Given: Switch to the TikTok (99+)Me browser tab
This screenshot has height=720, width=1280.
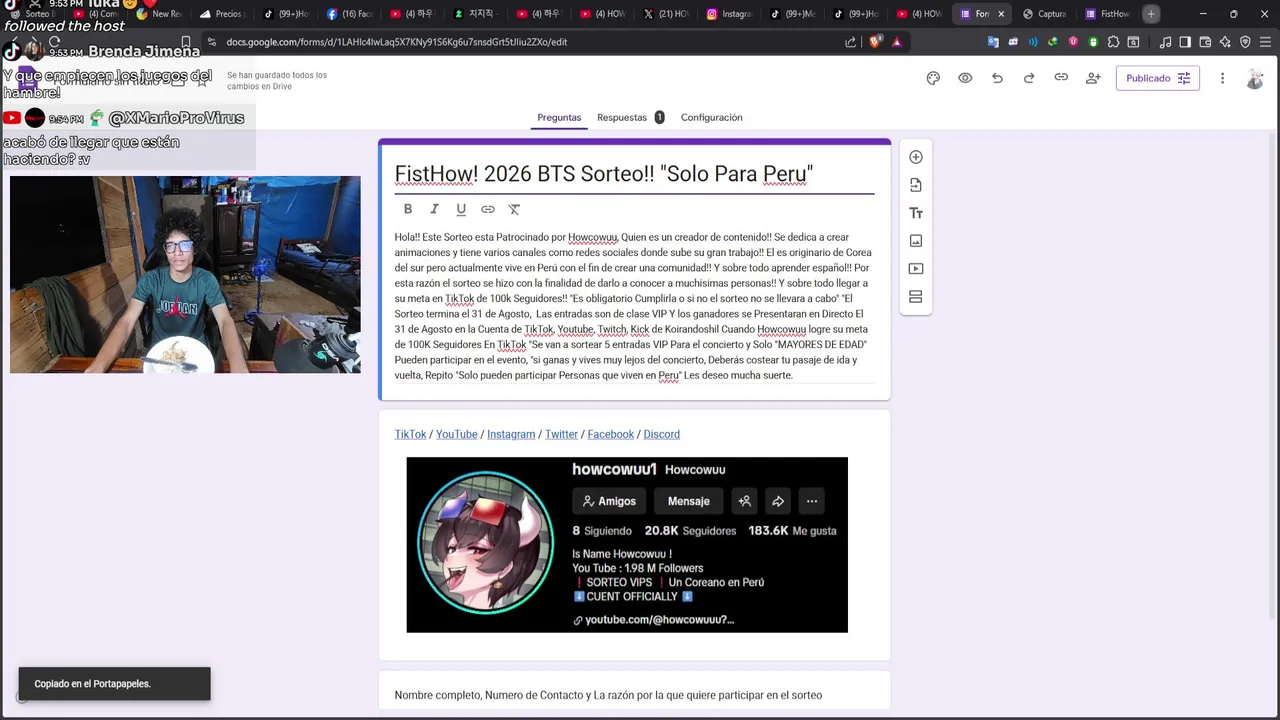Looking at the screenshot, I should tap(792, 14).
